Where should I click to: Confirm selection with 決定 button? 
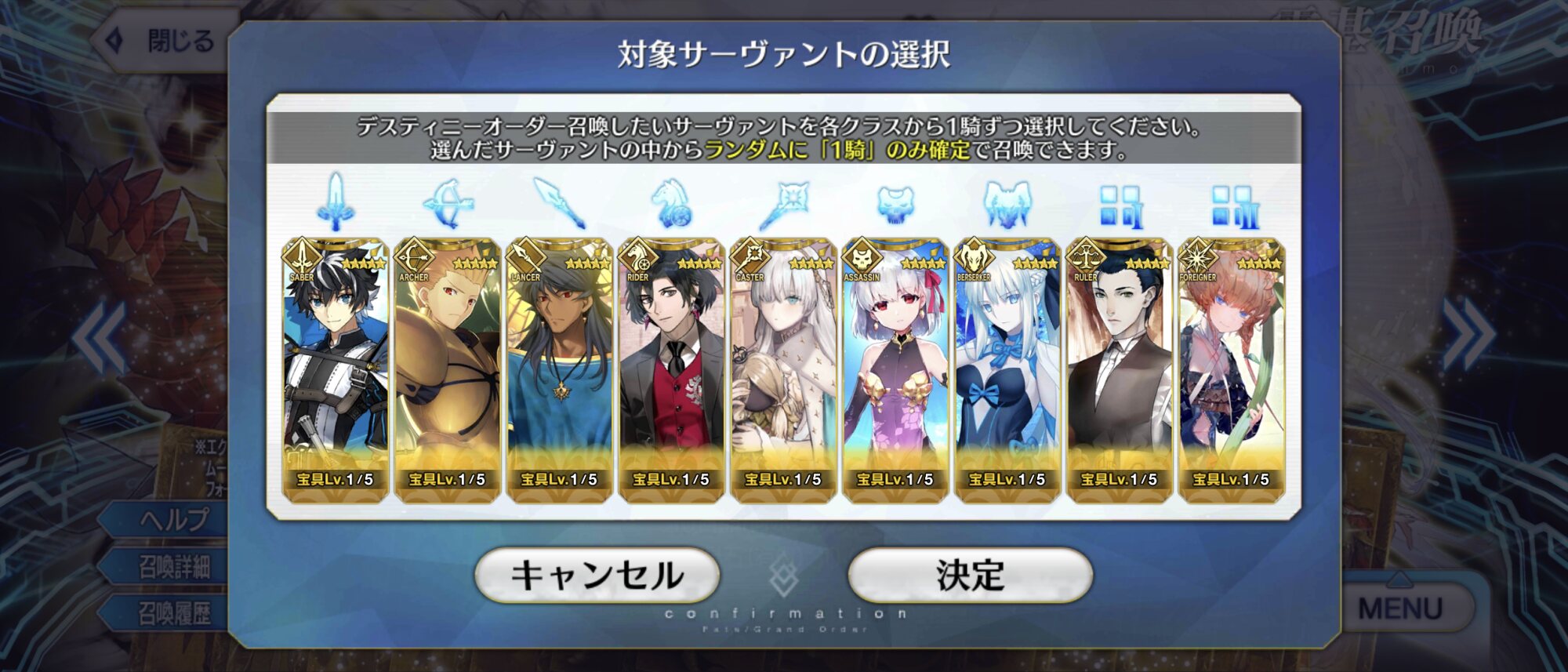pos(971,576)
